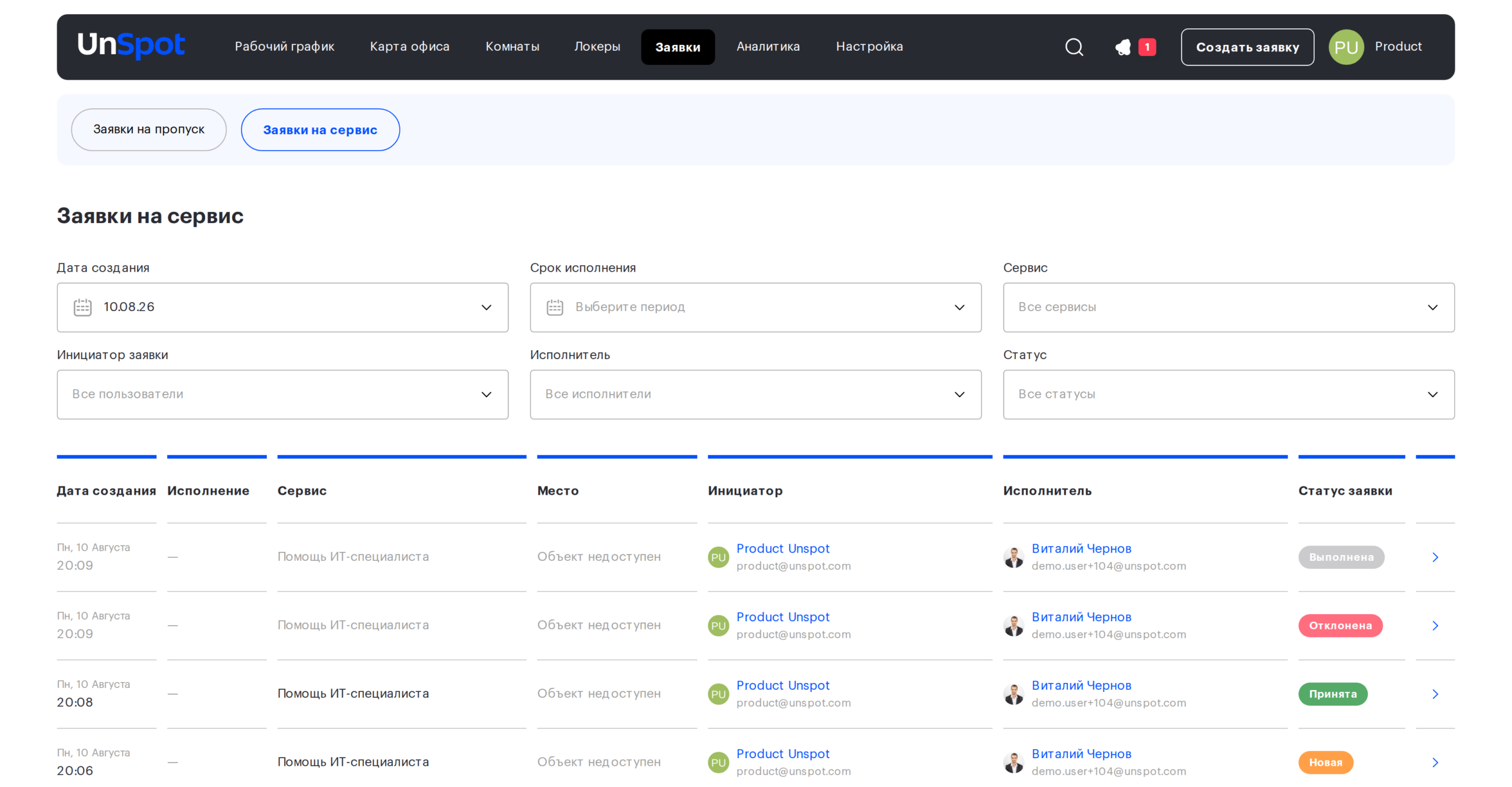This screenshot has height=787, width=1512.
Task: Open Карта офиса menu item
Action: tap(409, 47)
